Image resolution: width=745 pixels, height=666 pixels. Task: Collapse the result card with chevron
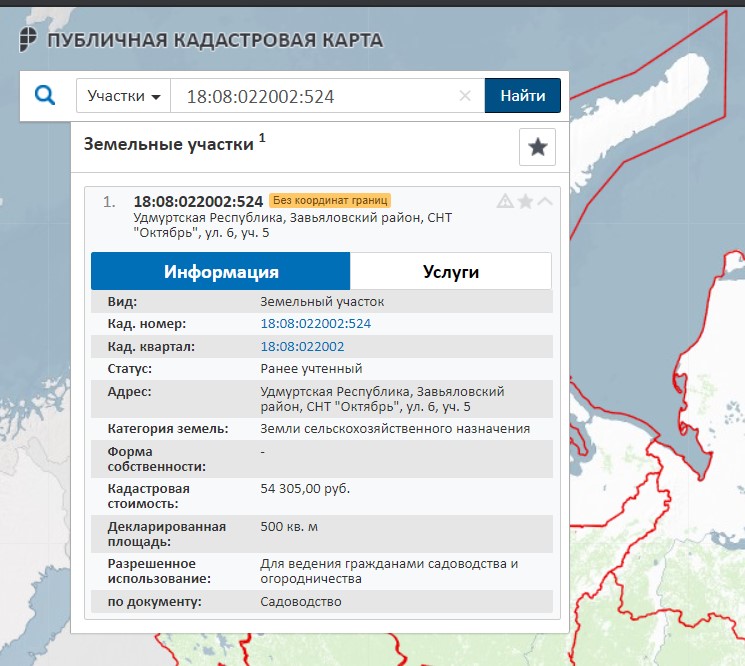pyautogui.click(x=544, y=201)
